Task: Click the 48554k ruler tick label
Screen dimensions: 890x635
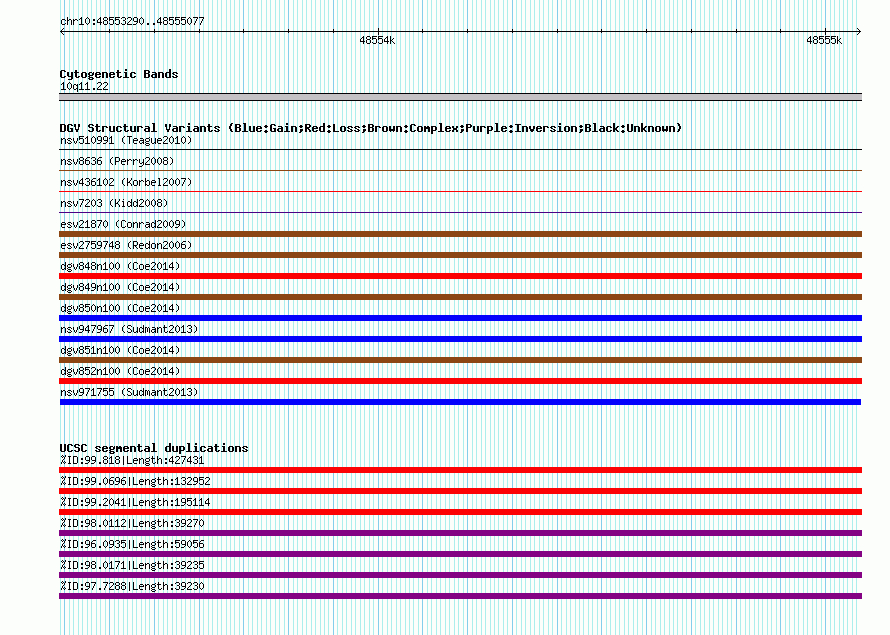Action: (x=377, y=40)
